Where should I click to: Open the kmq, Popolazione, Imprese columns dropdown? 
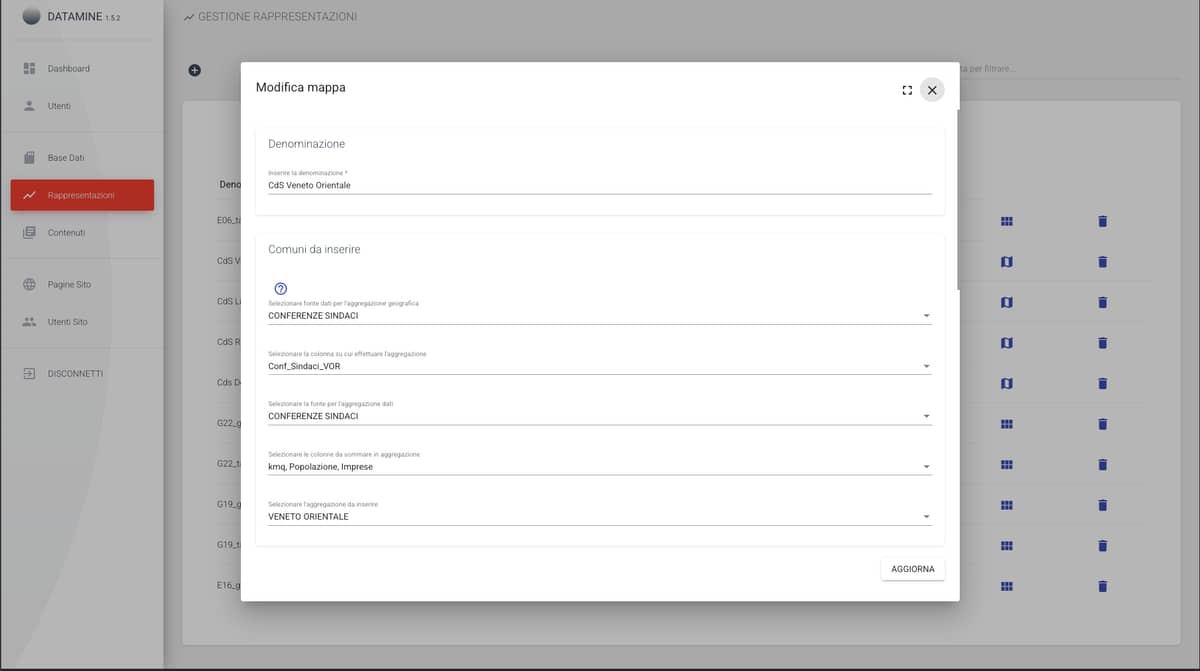[600, 466]
